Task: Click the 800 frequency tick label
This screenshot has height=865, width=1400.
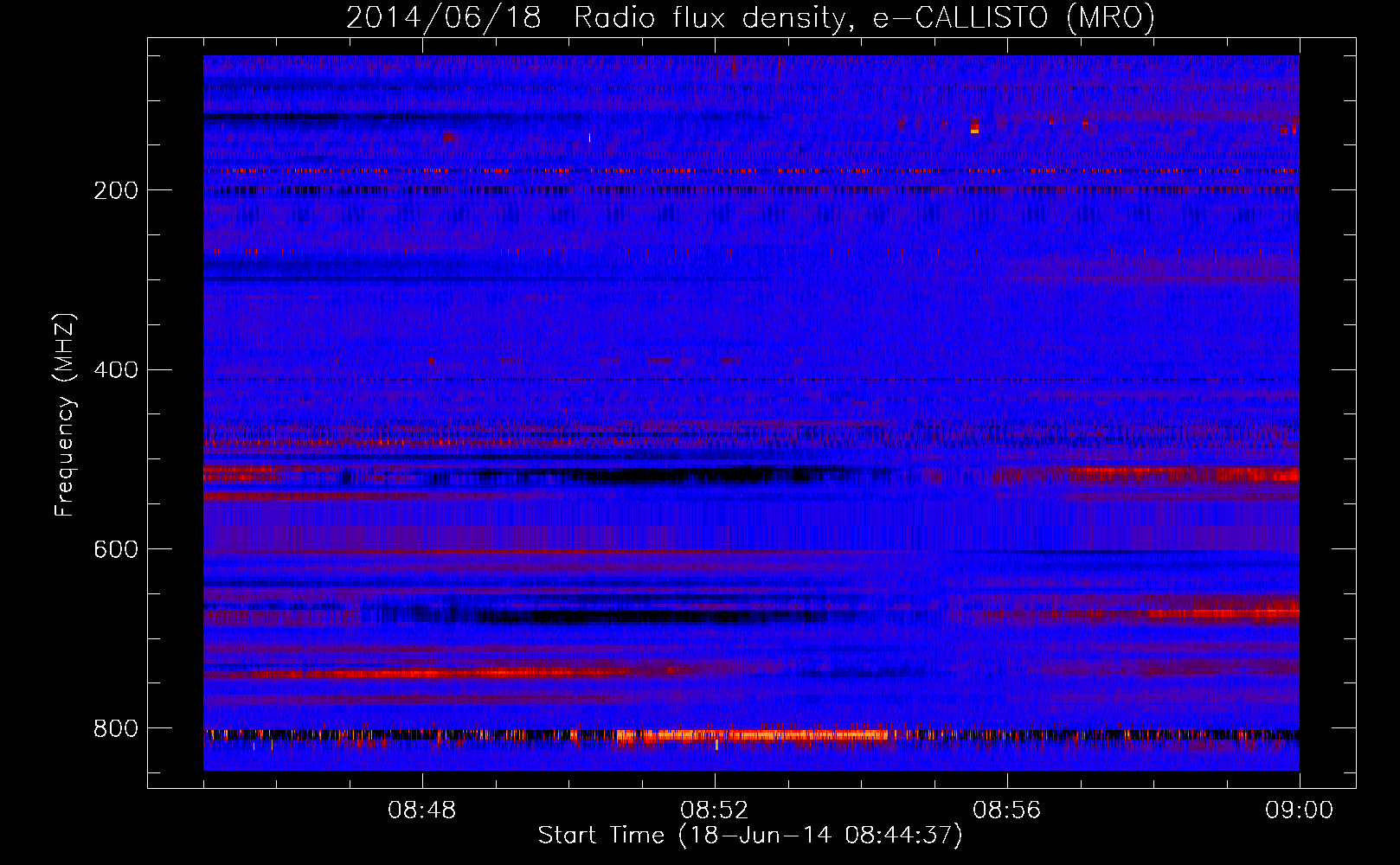Action: tap(116, 728)
